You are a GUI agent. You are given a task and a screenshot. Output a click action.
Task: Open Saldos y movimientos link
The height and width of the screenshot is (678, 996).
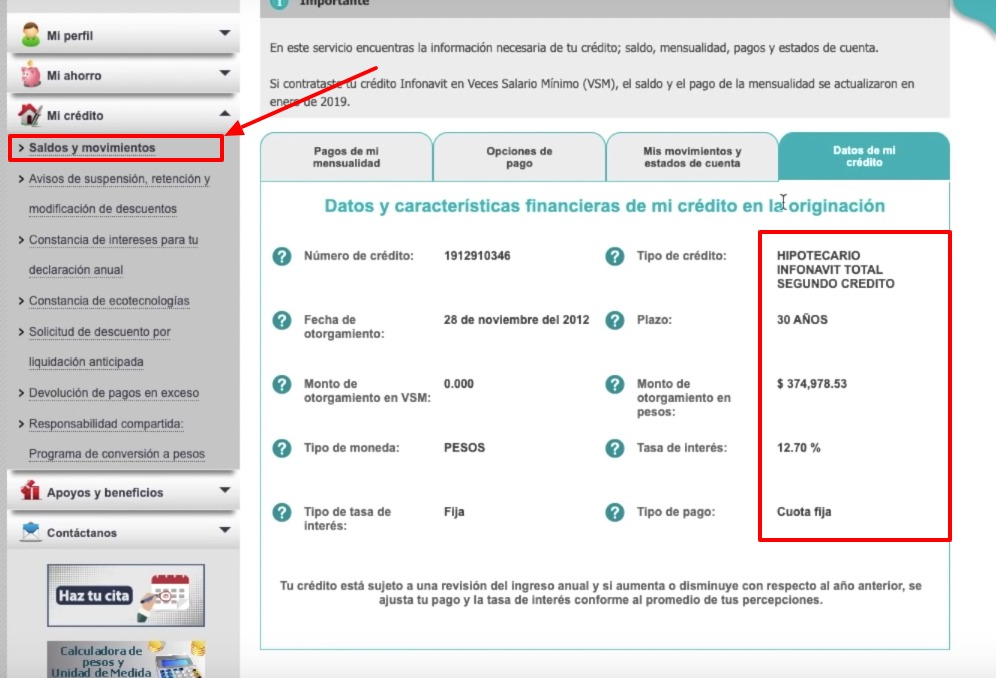click(92, 147)
